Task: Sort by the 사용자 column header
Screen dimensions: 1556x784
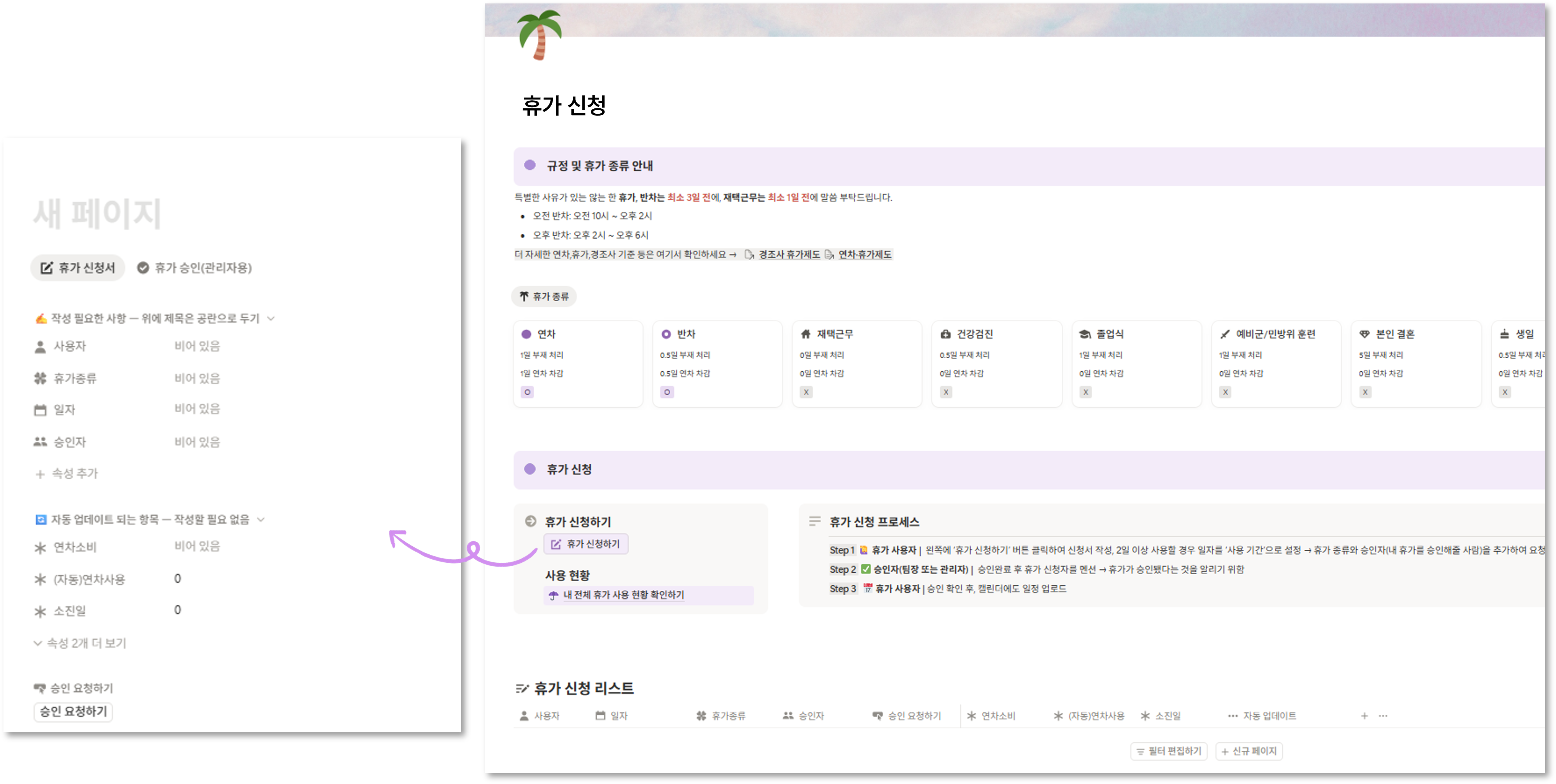Action: pyautogui.click(x=540, y=716)
